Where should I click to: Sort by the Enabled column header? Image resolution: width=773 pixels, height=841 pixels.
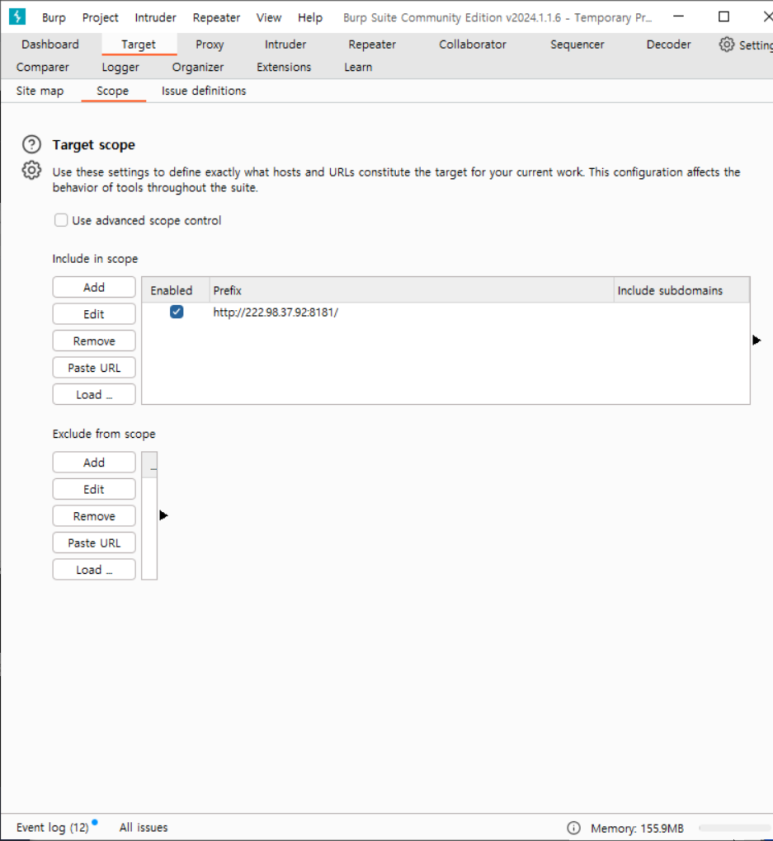(x=176, y=290)
